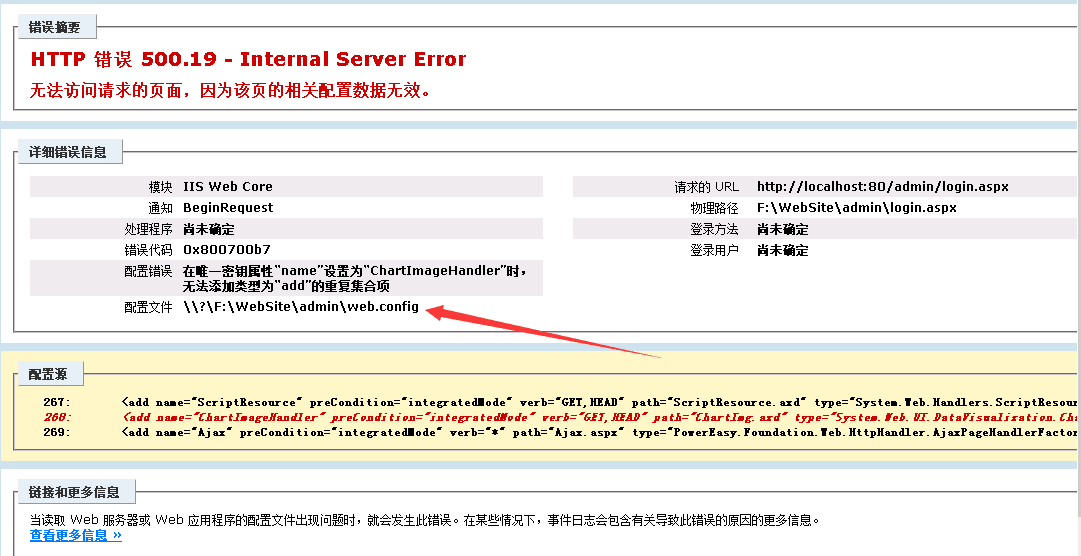Image resolution: width=1081 pixels, height=556 pixels.
Task: Click the red 无法访问请求的页面 message
Action: coord(230,91)
